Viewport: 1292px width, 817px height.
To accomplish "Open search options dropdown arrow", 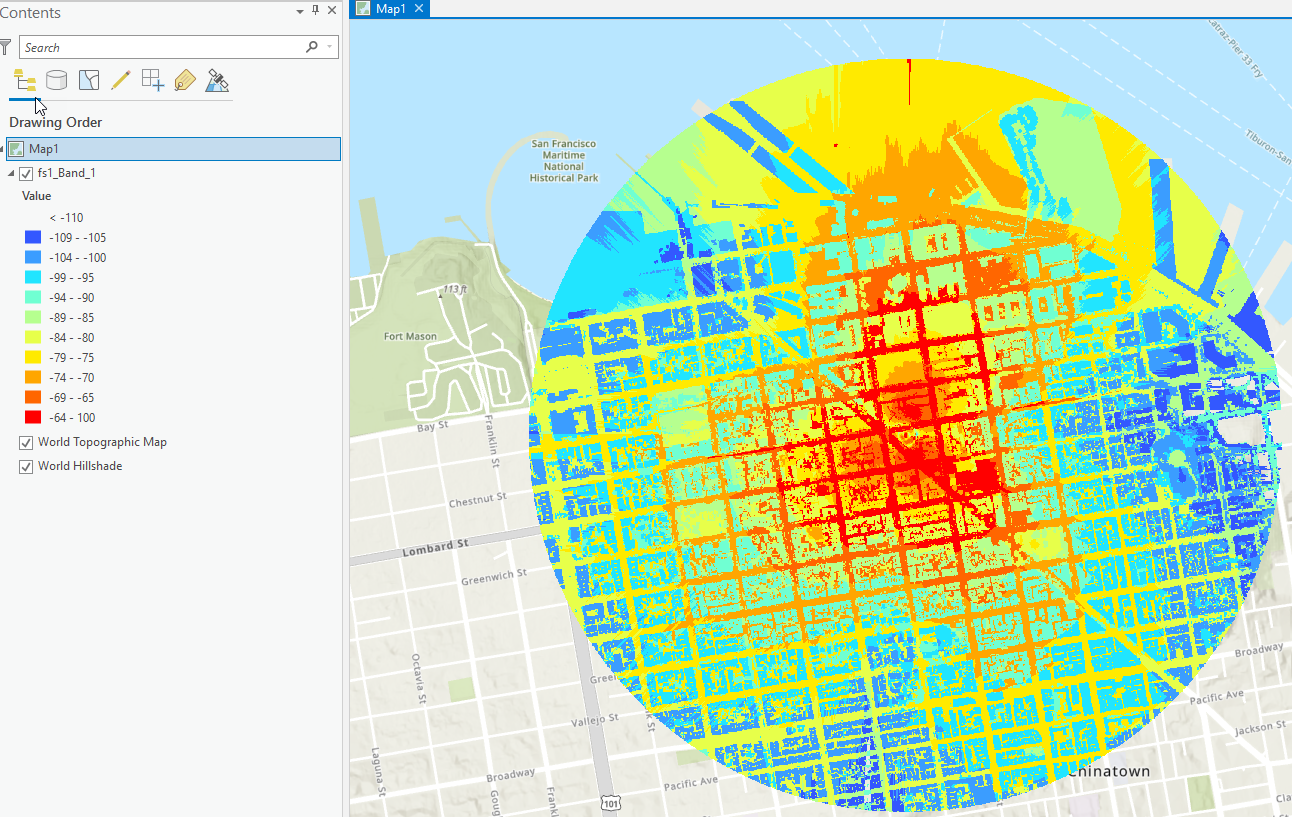I will pos(329,47).
